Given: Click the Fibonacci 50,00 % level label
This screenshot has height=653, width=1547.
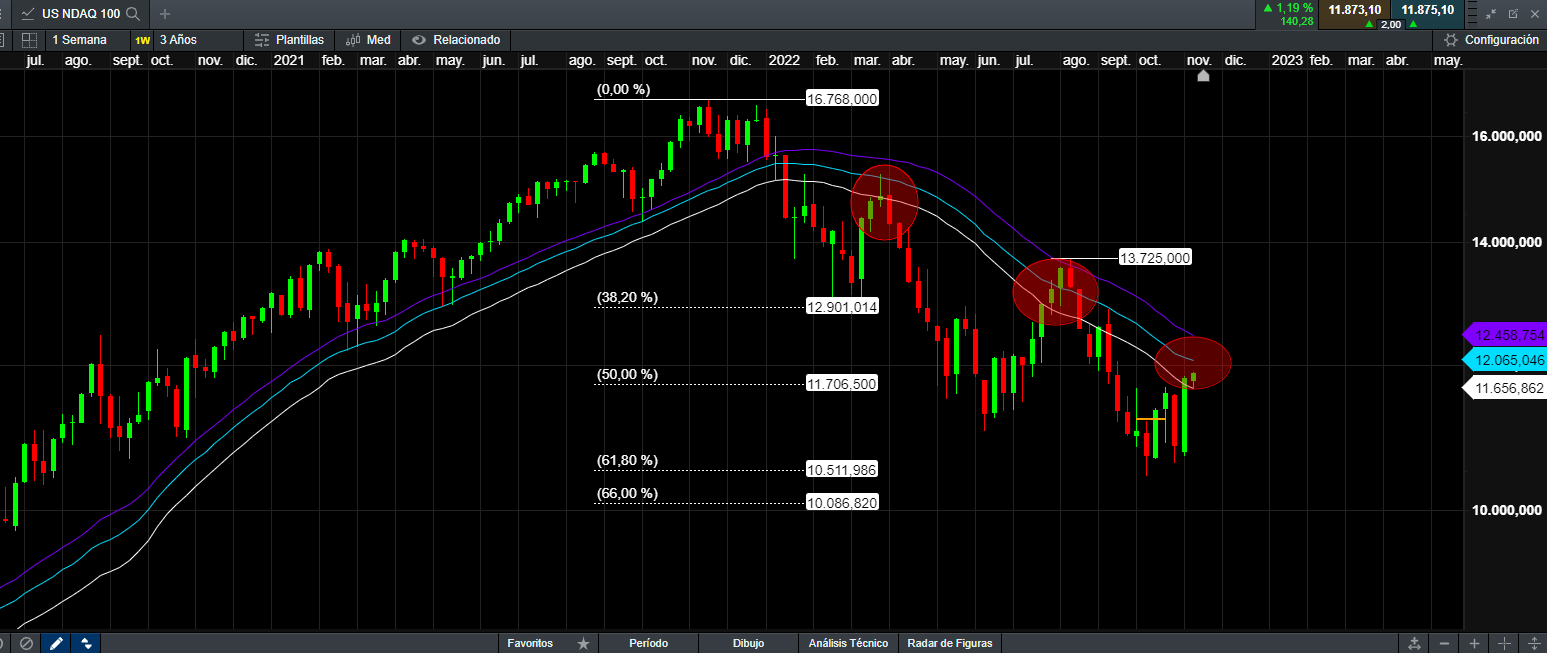Looking at the screenshot, I should (x=628, y=374).
